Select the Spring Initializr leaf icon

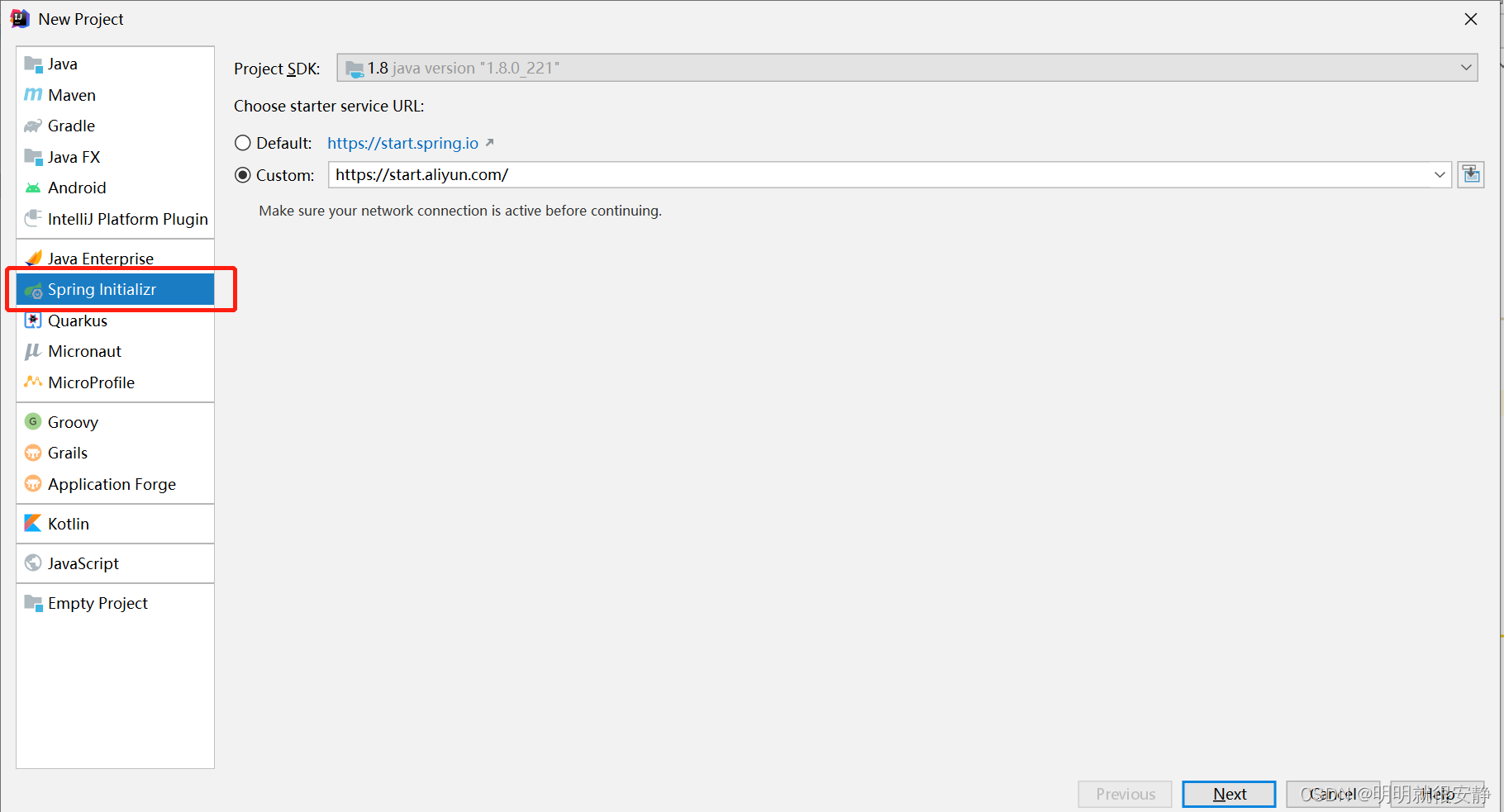33,290
